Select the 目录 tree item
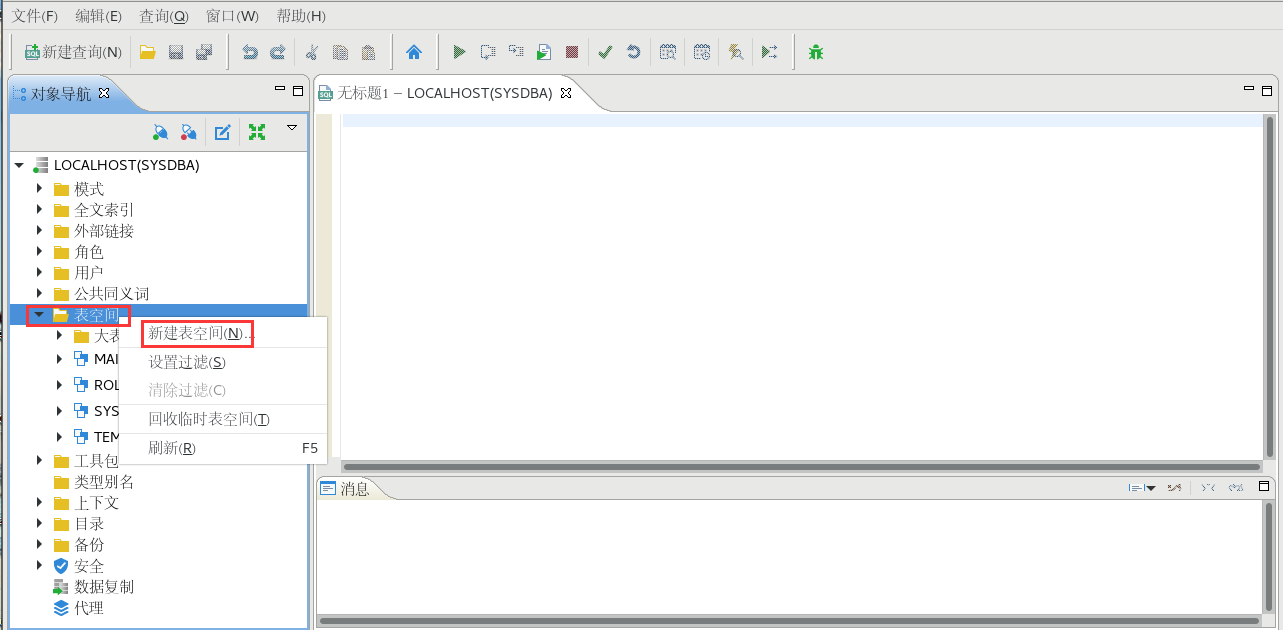The width and height of the screenshot is (1283, 630). pos(89,523)
